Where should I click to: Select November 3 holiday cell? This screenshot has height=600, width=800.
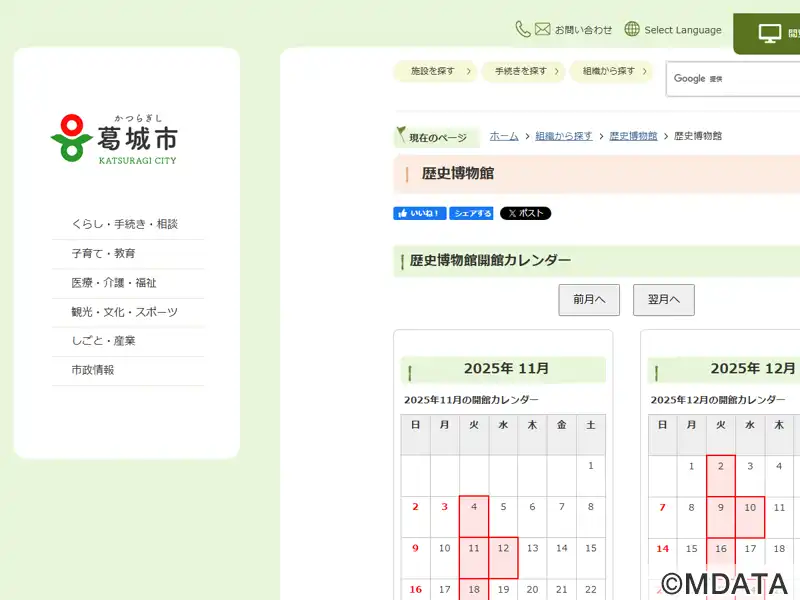click(444, 516)
